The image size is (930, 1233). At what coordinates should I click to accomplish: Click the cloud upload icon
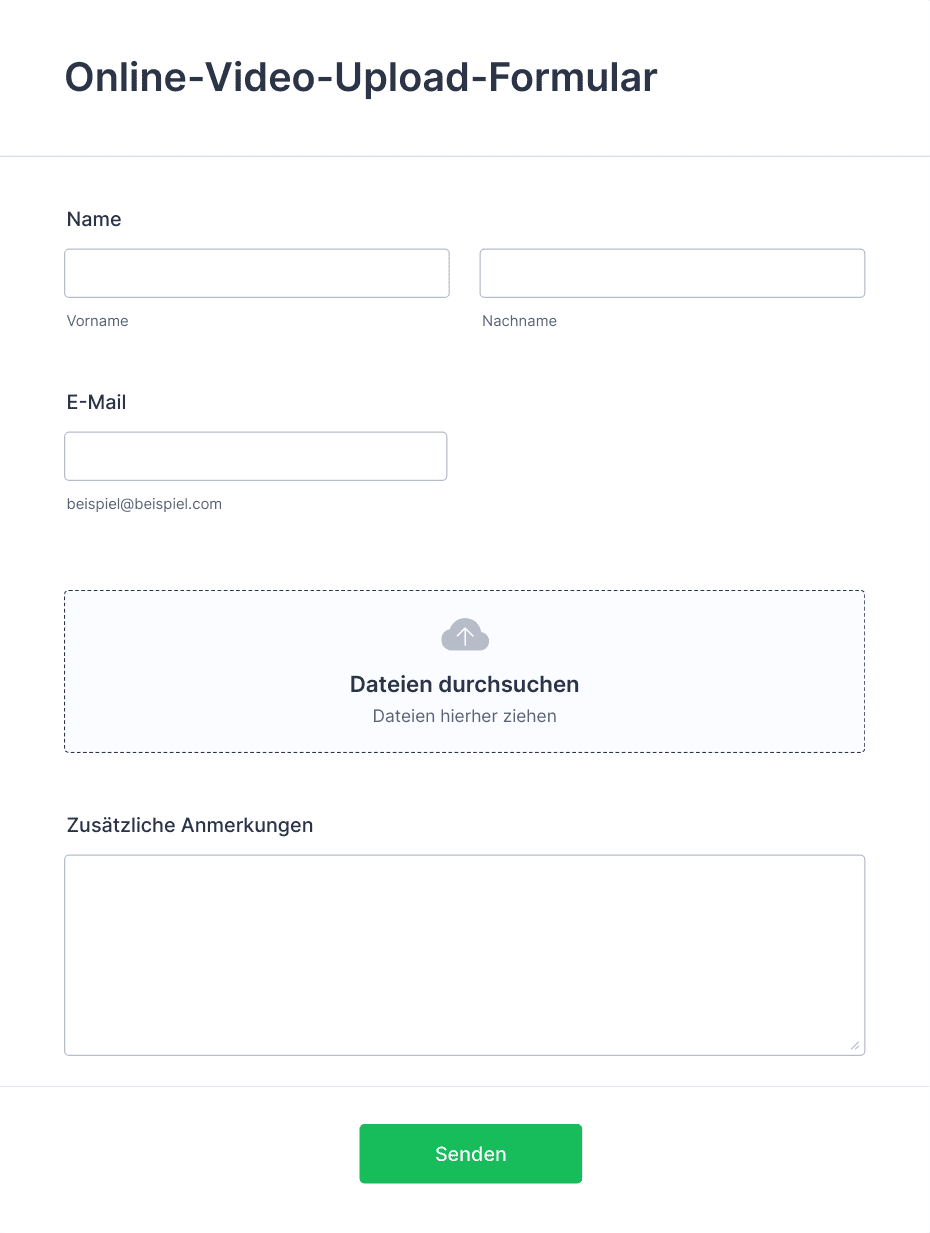[x=465, y=635]
